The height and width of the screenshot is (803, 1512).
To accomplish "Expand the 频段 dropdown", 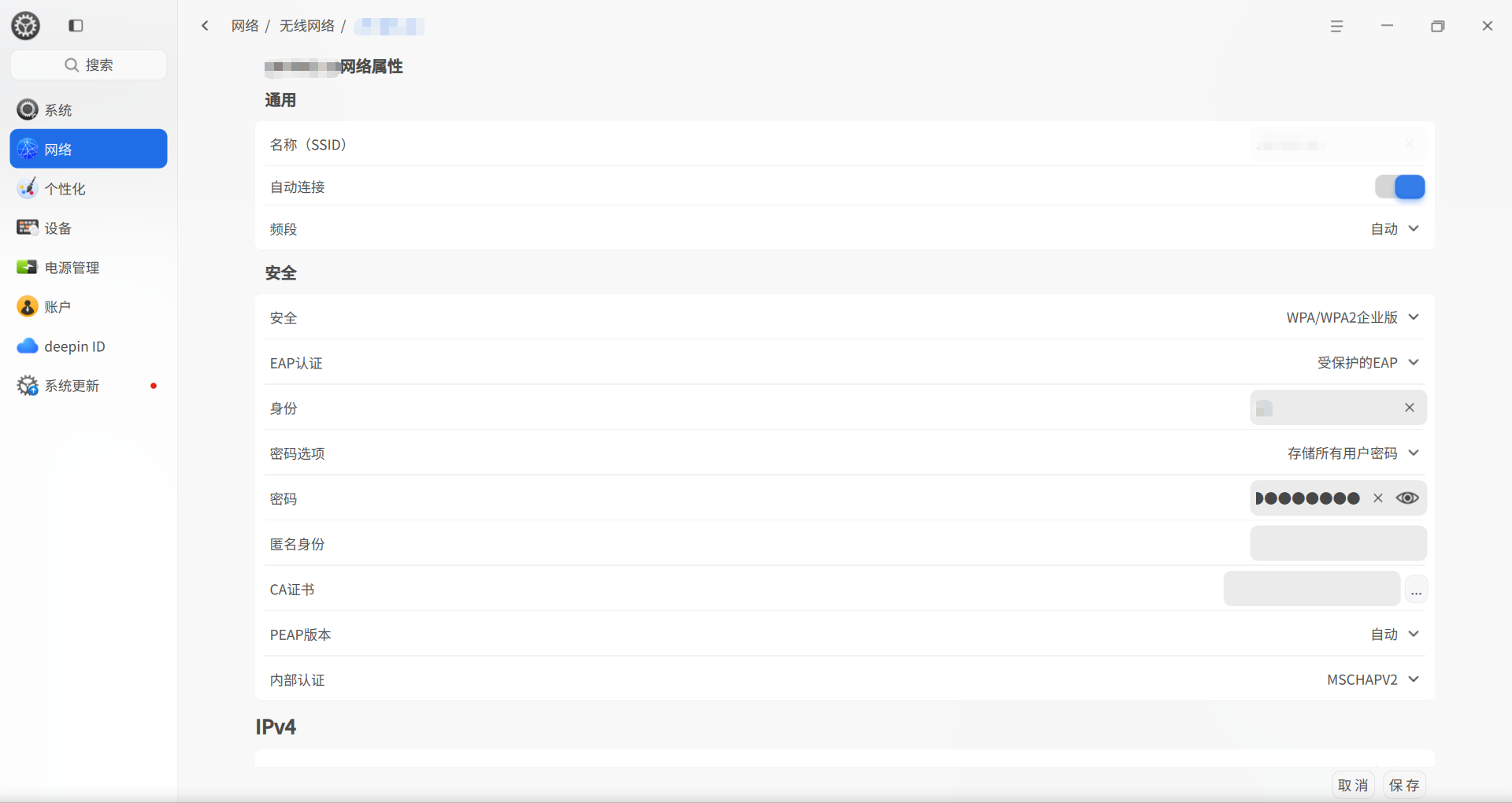I will click(x=1395, y=228).
